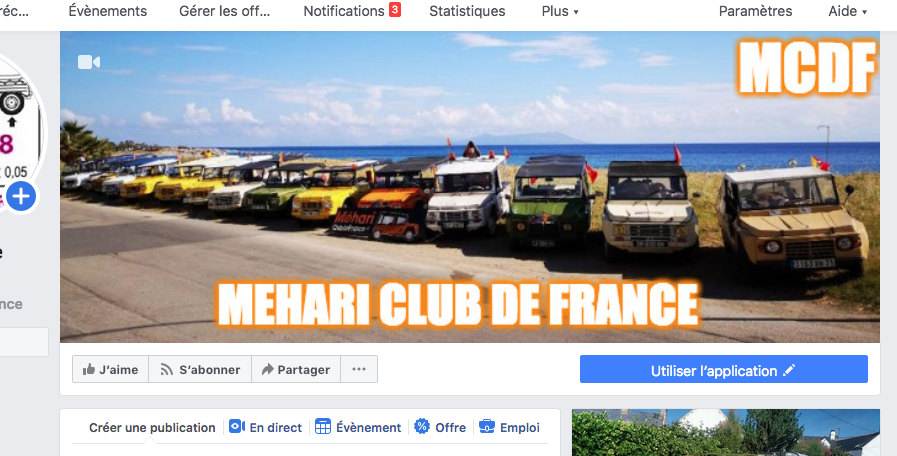This screenshot has height=456, width=897.
Task: Like the page with J'aime button
Action: [x=110, y=369]
